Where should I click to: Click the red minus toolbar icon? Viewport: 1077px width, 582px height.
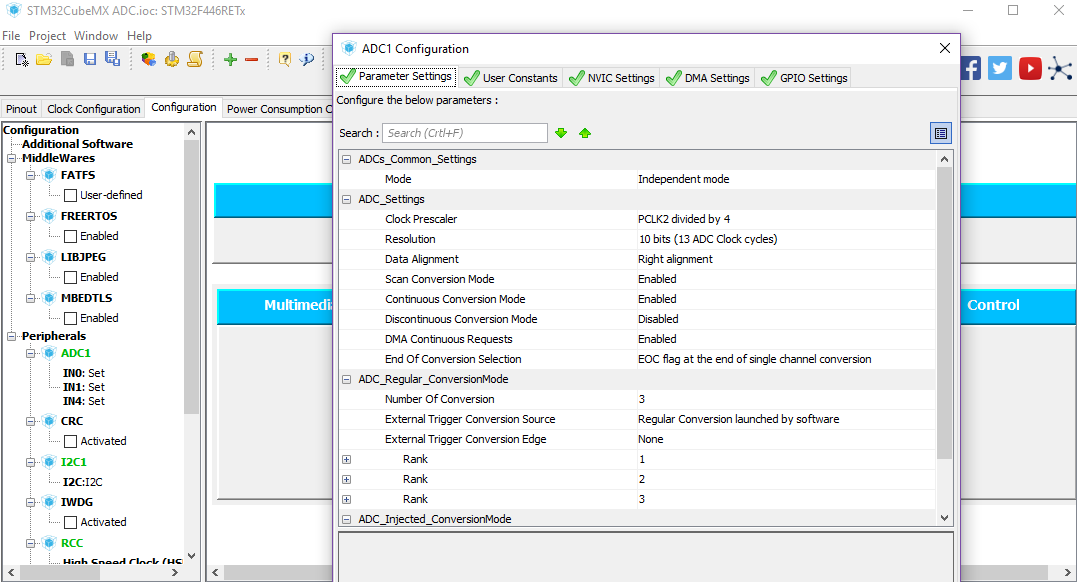(x=251, y=60)
